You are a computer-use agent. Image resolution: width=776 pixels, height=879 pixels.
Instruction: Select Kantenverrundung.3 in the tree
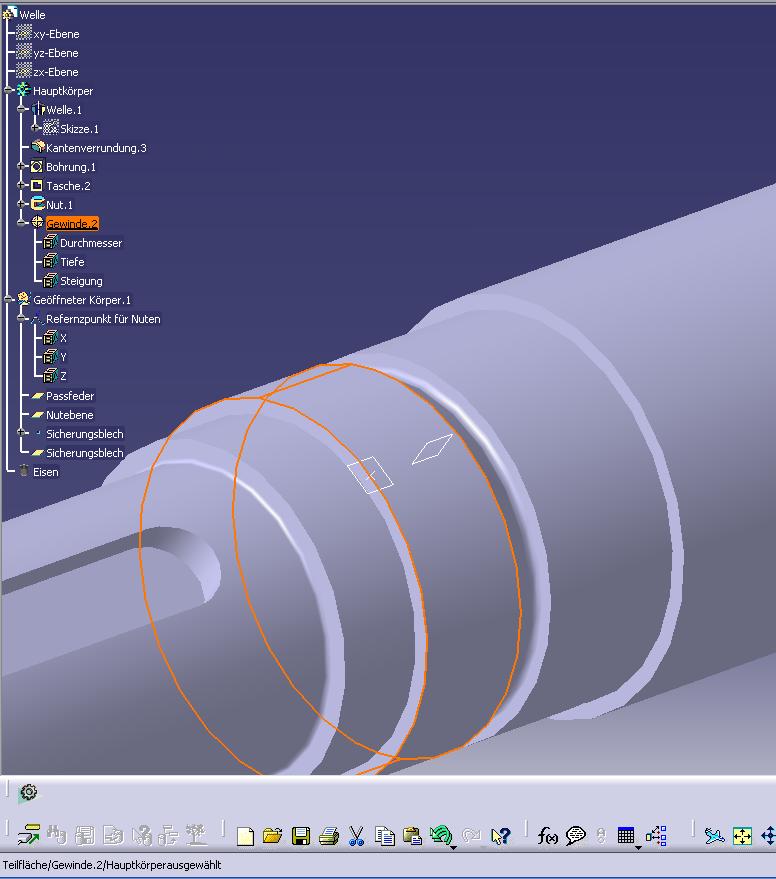(96, 148)
